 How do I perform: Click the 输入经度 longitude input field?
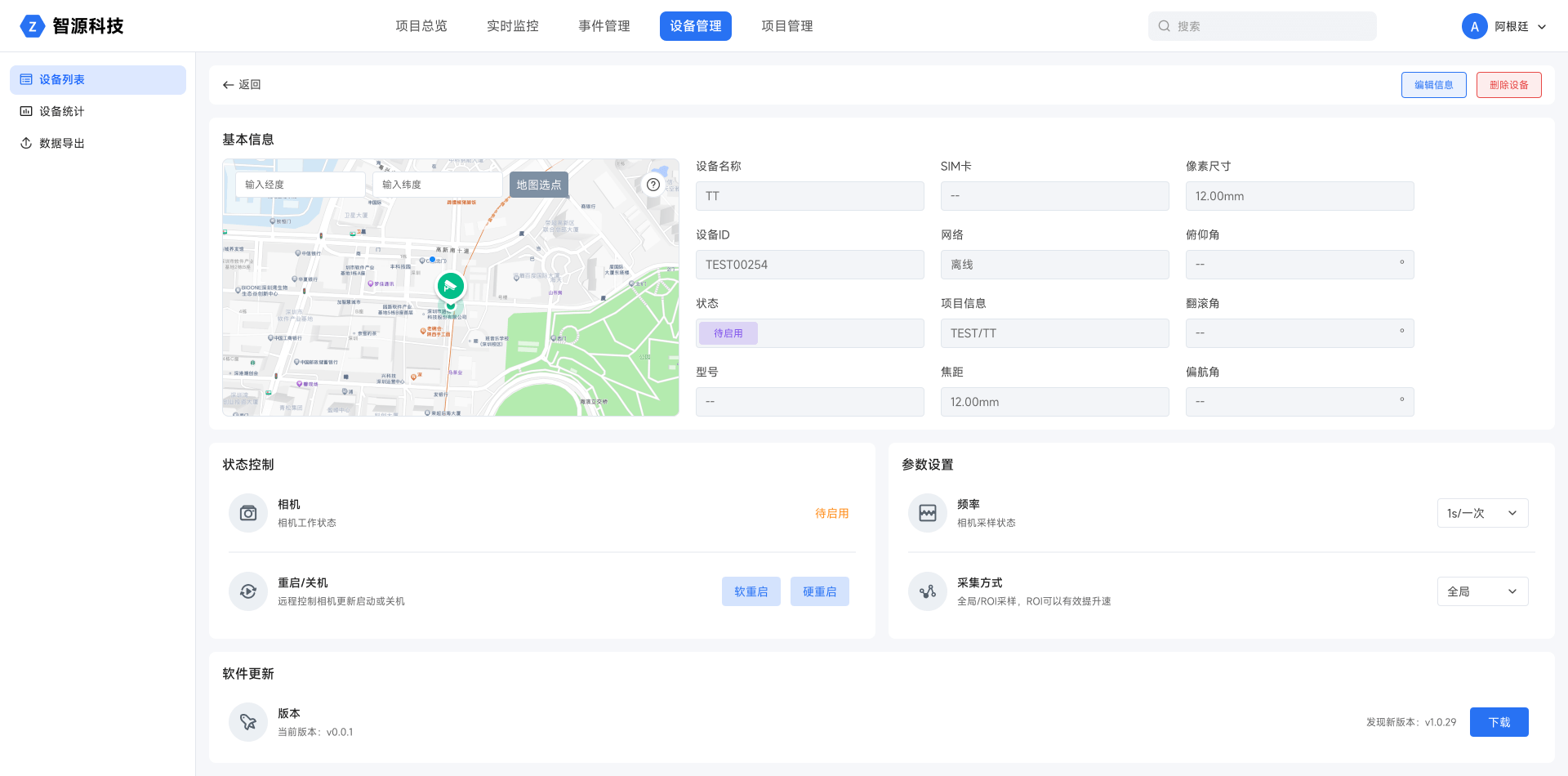[x=300, y=185]
